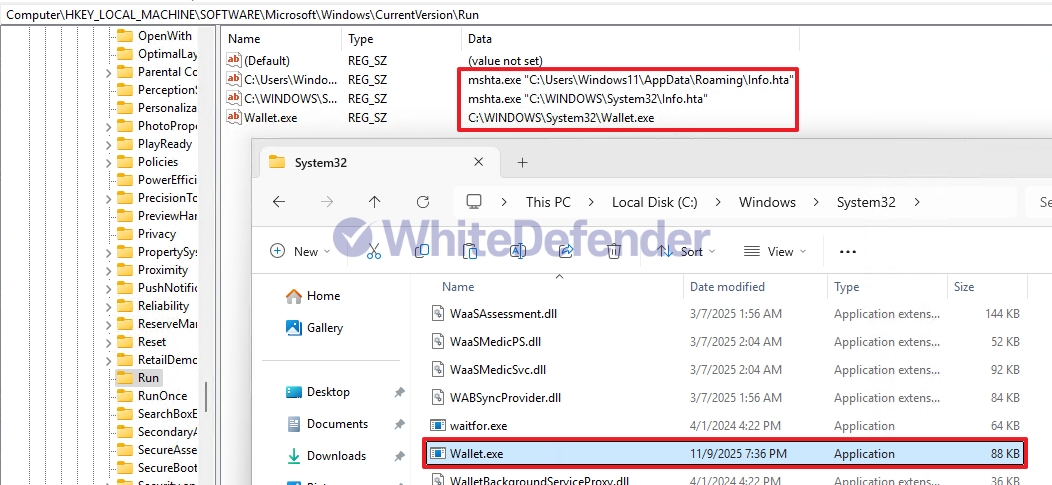
Task: Click Local Disk (C:) in breadcrumb
Action: pyautogui.click(x=654, y=202)
